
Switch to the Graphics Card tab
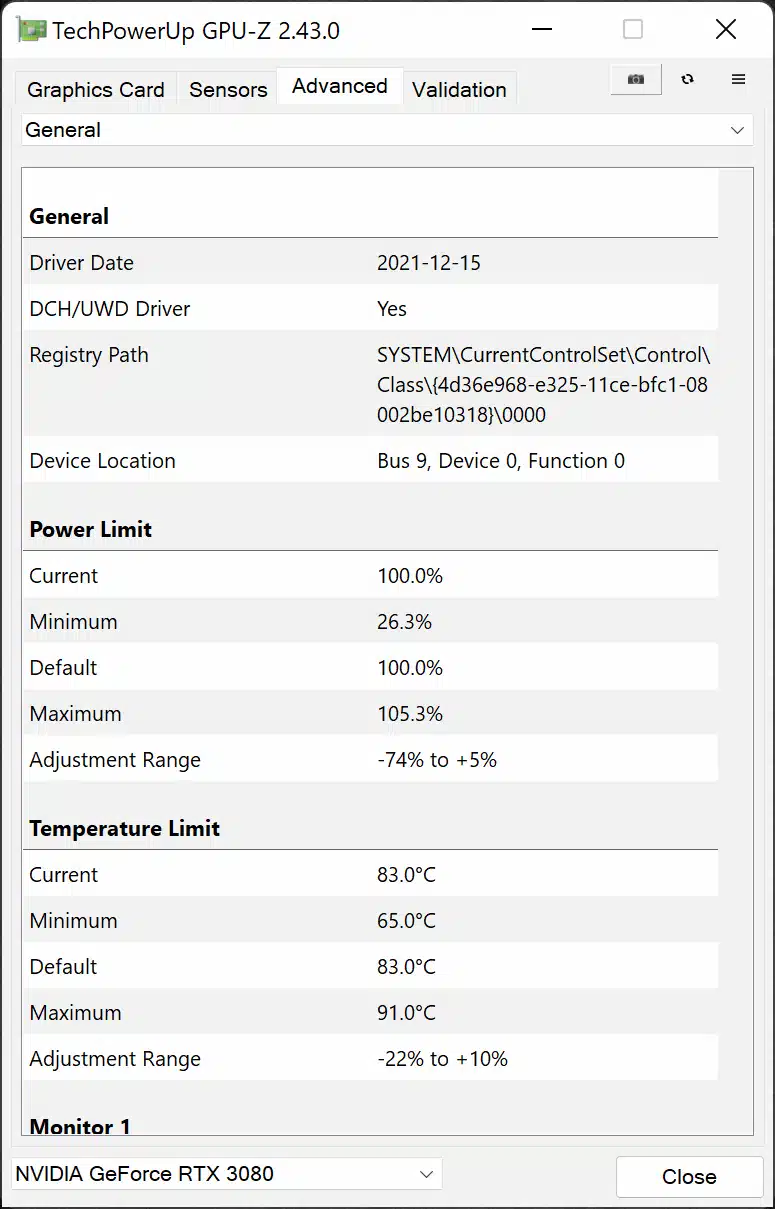pos(96,89)
